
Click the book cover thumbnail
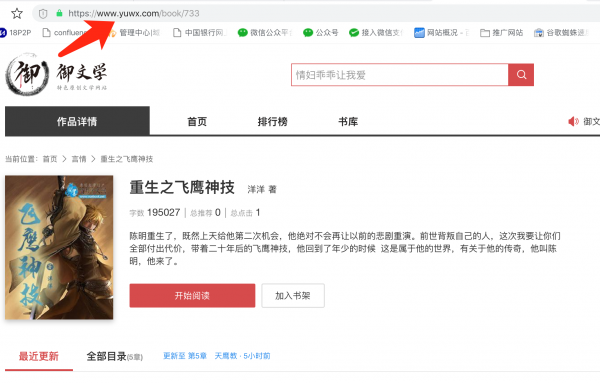click(x=59, y=247)
